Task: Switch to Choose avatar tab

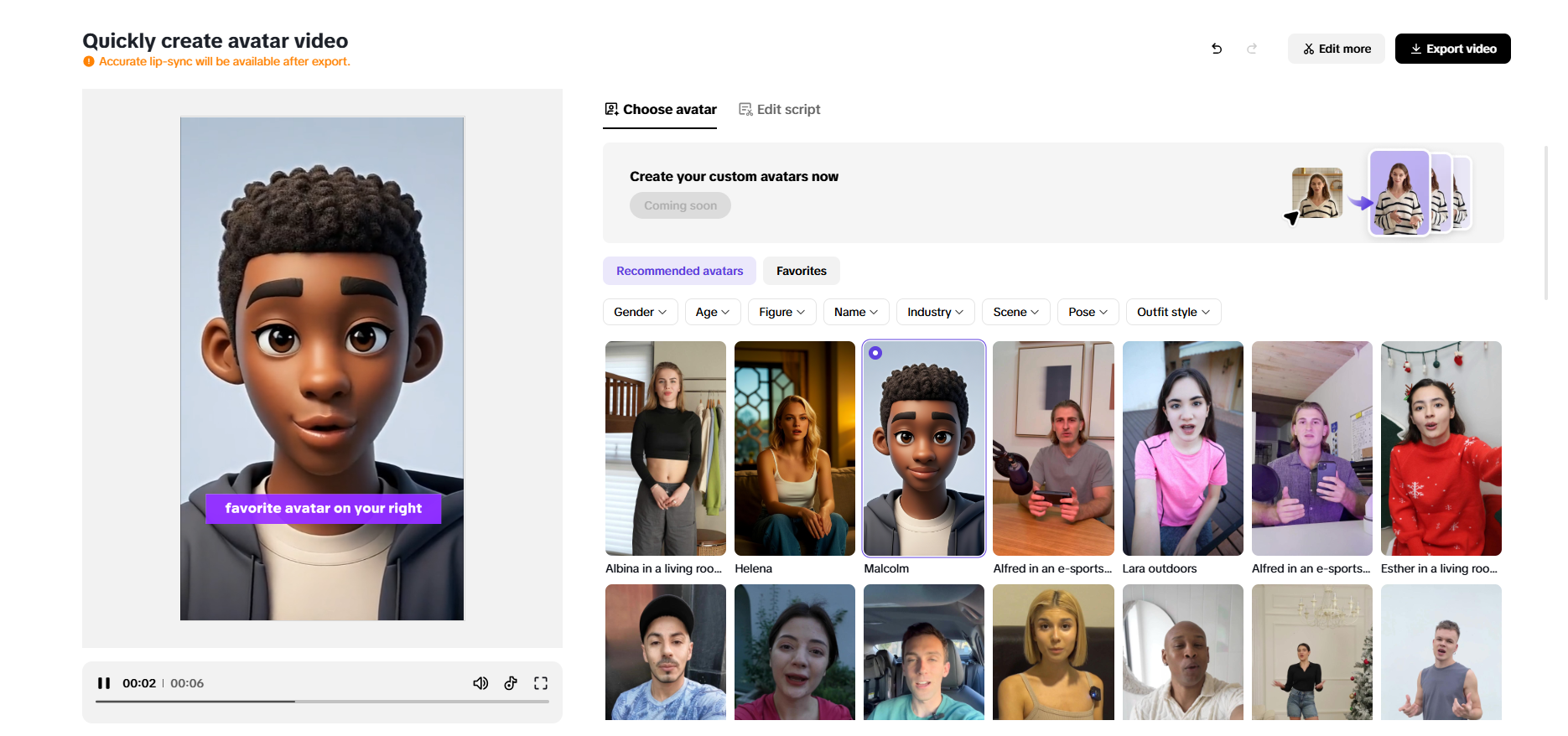Action: tap(660, 110)
